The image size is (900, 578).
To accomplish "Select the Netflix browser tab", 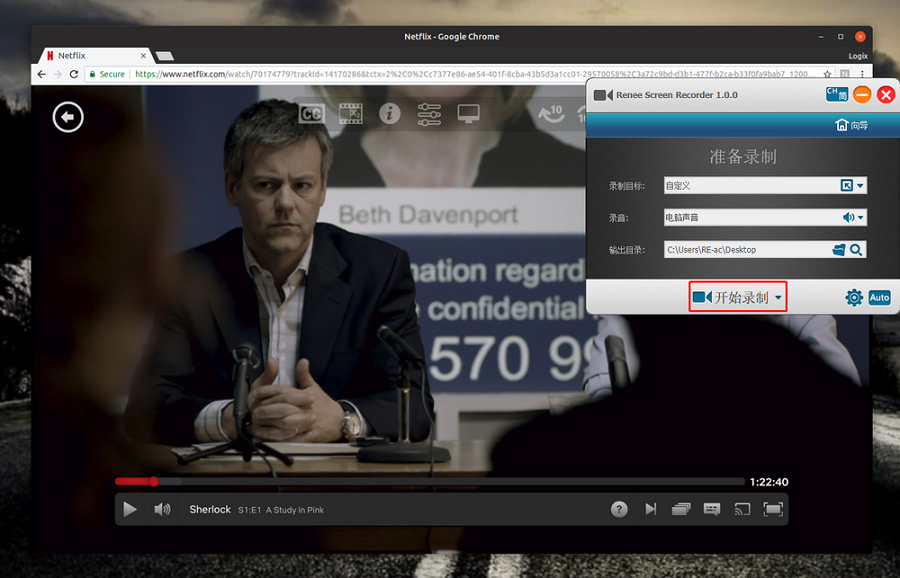I will [x=96, y=56].
